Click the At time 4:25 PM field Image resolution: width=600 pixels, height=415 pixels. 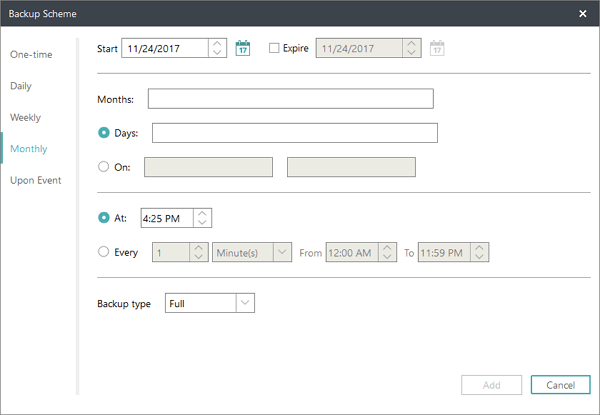pyautogui.click(x=167, y=218)
